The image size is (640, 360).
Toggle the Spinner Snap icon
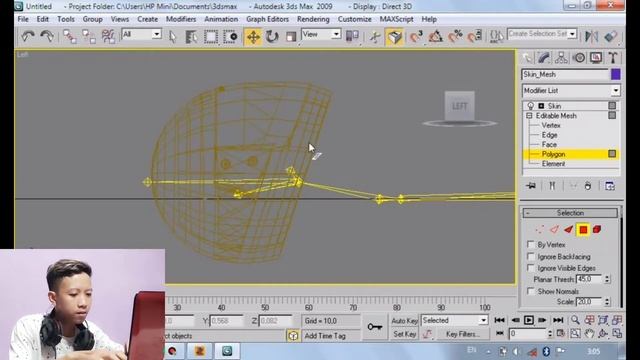tap(475, 37)
